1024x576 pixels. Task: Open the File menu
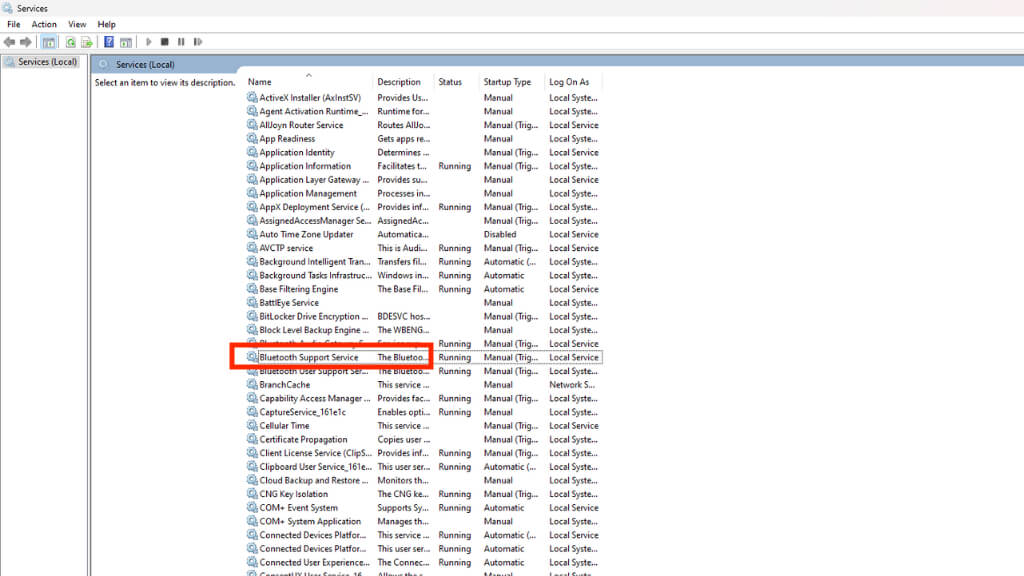[x=14, y=24]
